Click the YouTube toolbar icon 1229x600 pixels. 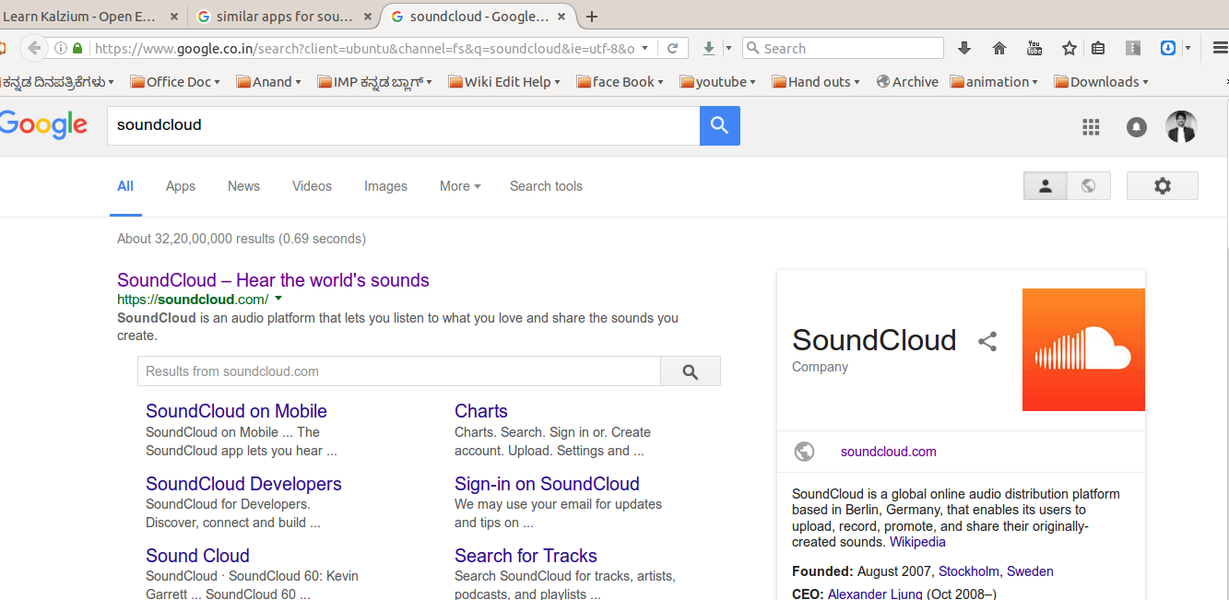pyautogui.click(x=1034, y=48)
